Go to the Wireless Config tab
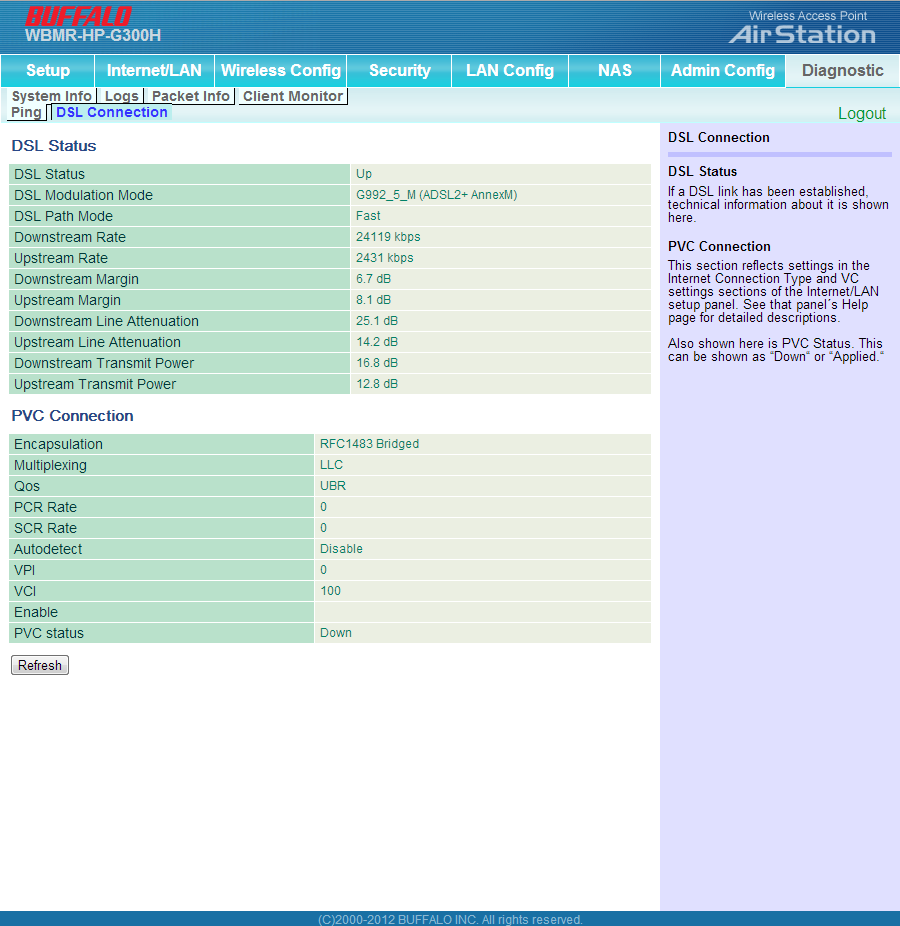The image size is (900, 926). (x=281, y=71)
